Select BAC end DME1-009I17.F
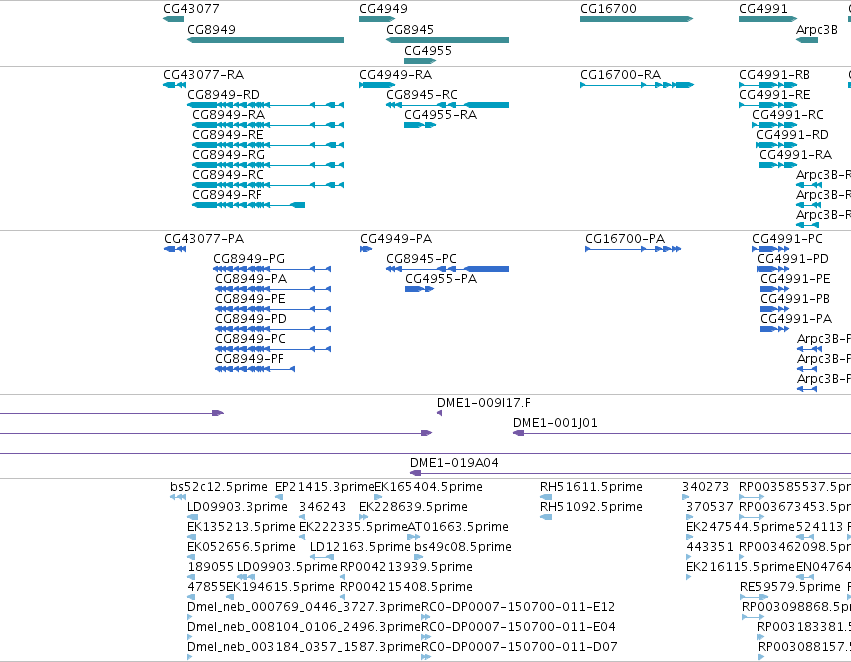The height and width of the screenshot is (662, 851). pyautogui.click(x=484, y=403)
